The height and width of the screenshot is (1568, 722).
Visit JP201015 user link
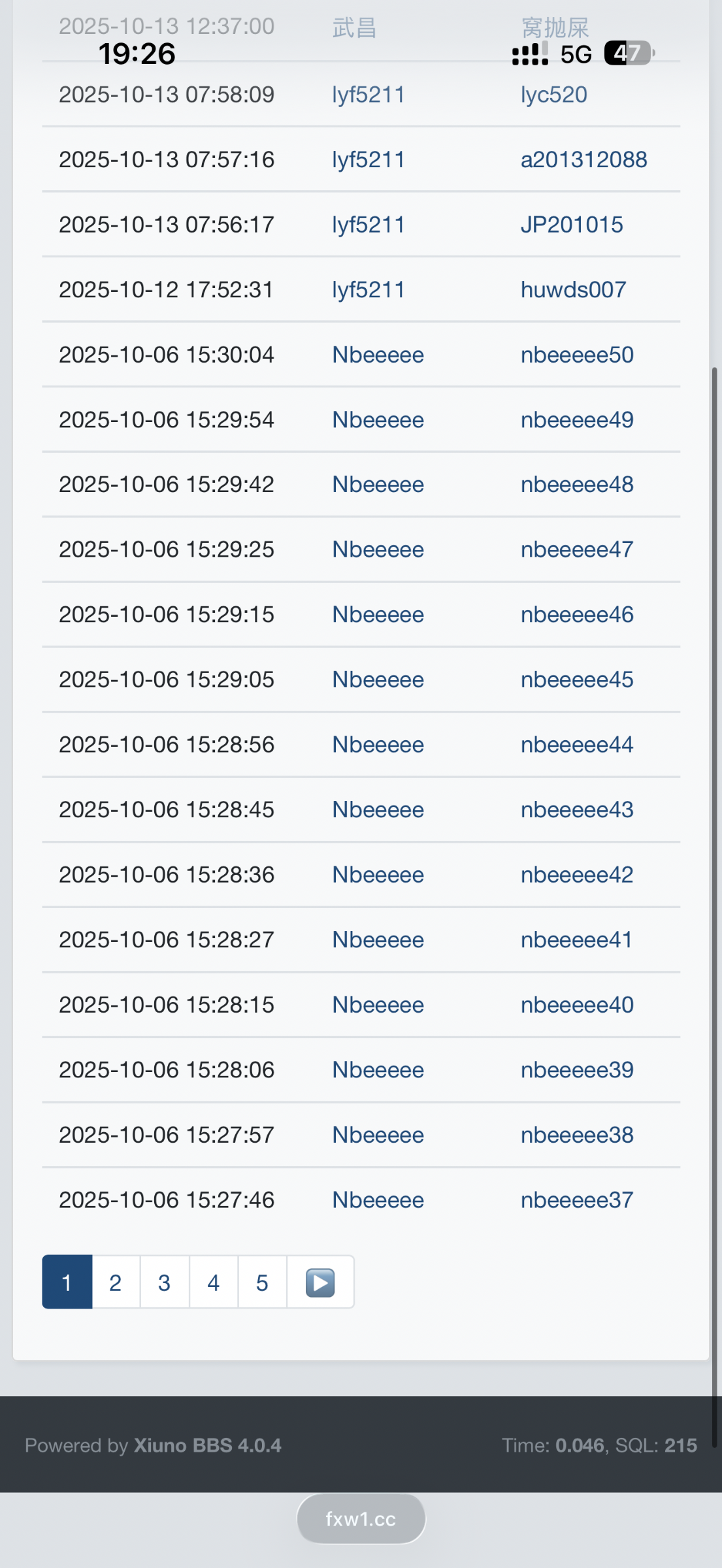[572, 225]
